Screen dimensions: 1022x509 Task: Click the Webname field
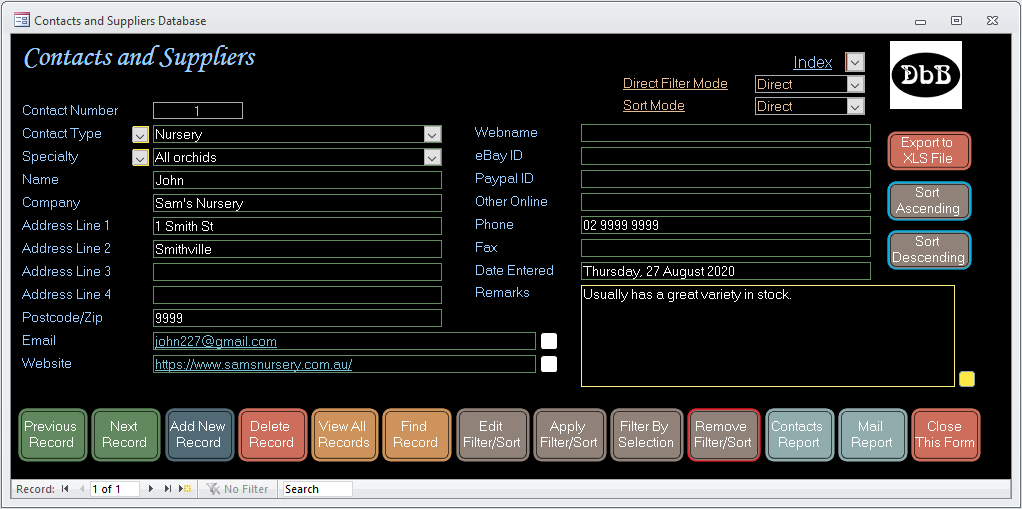[x=725, y=133]
